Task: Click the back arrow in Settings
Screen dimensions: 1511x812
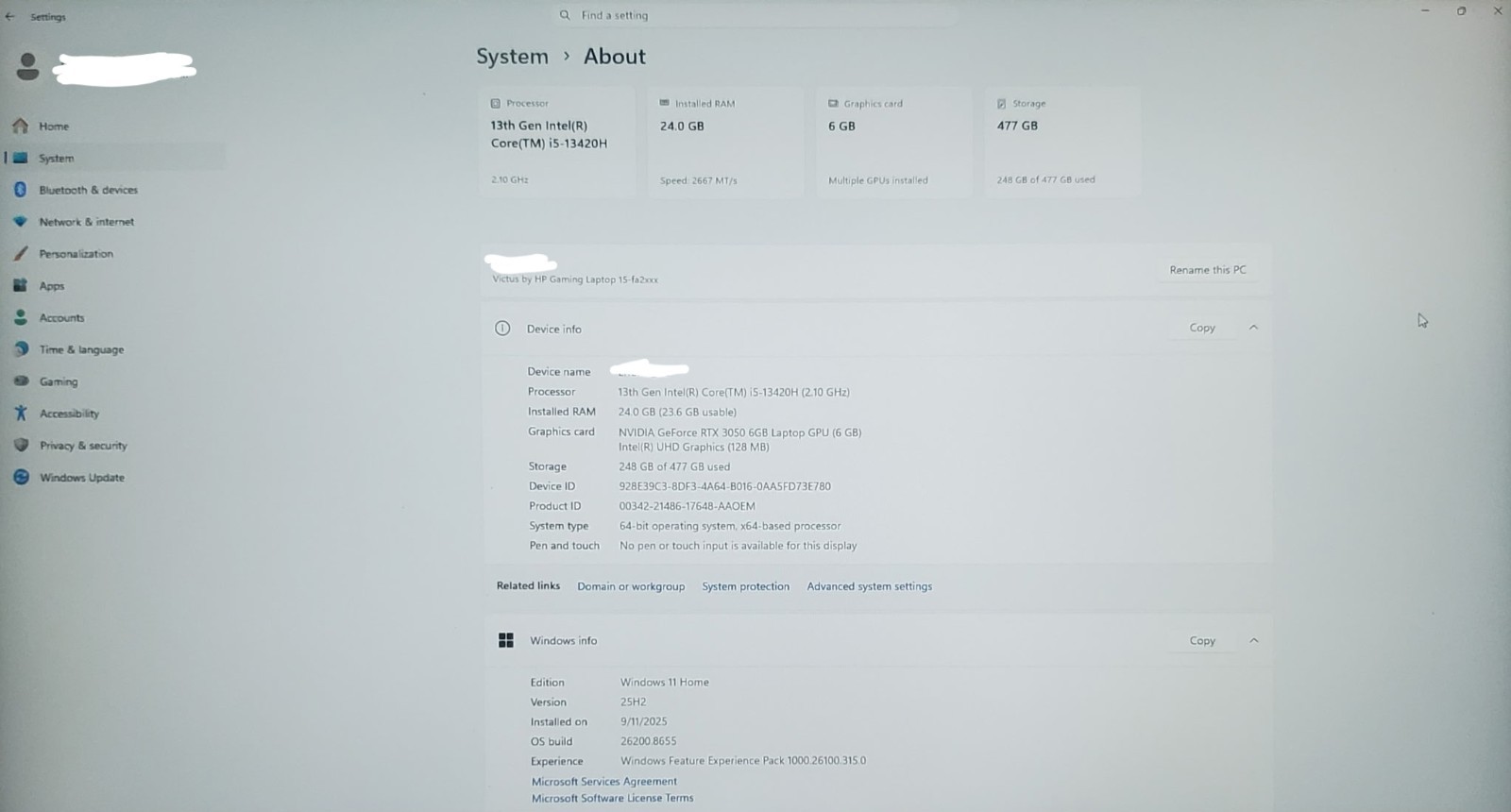Action: pos(10,16)
